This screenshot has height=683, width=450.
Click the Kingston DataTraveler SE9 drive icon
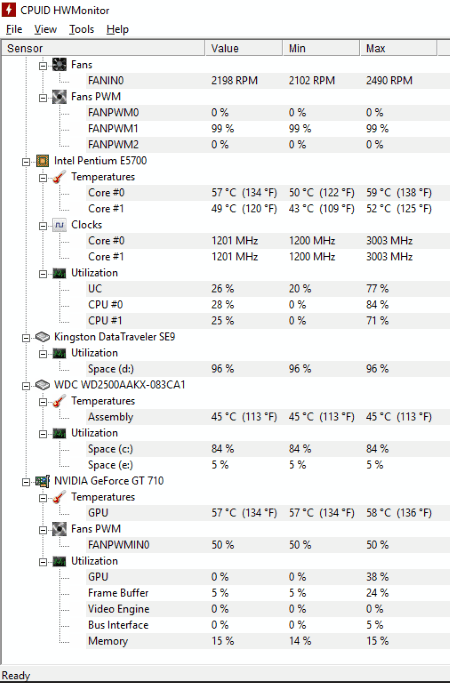click(x=42, y=337)
